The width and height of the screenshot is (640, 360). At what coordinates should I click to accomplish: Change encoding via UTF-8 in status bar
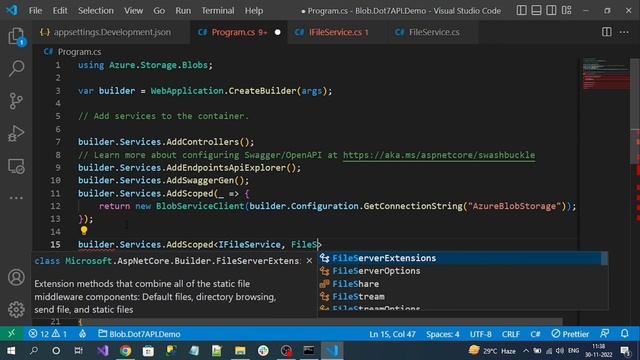tap(480, 334)
